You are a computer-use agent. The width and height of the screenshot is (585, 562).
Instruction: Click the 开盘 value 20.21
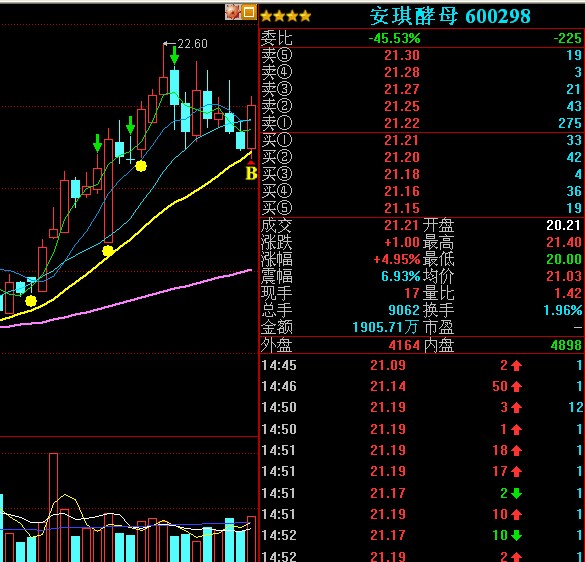564,225
